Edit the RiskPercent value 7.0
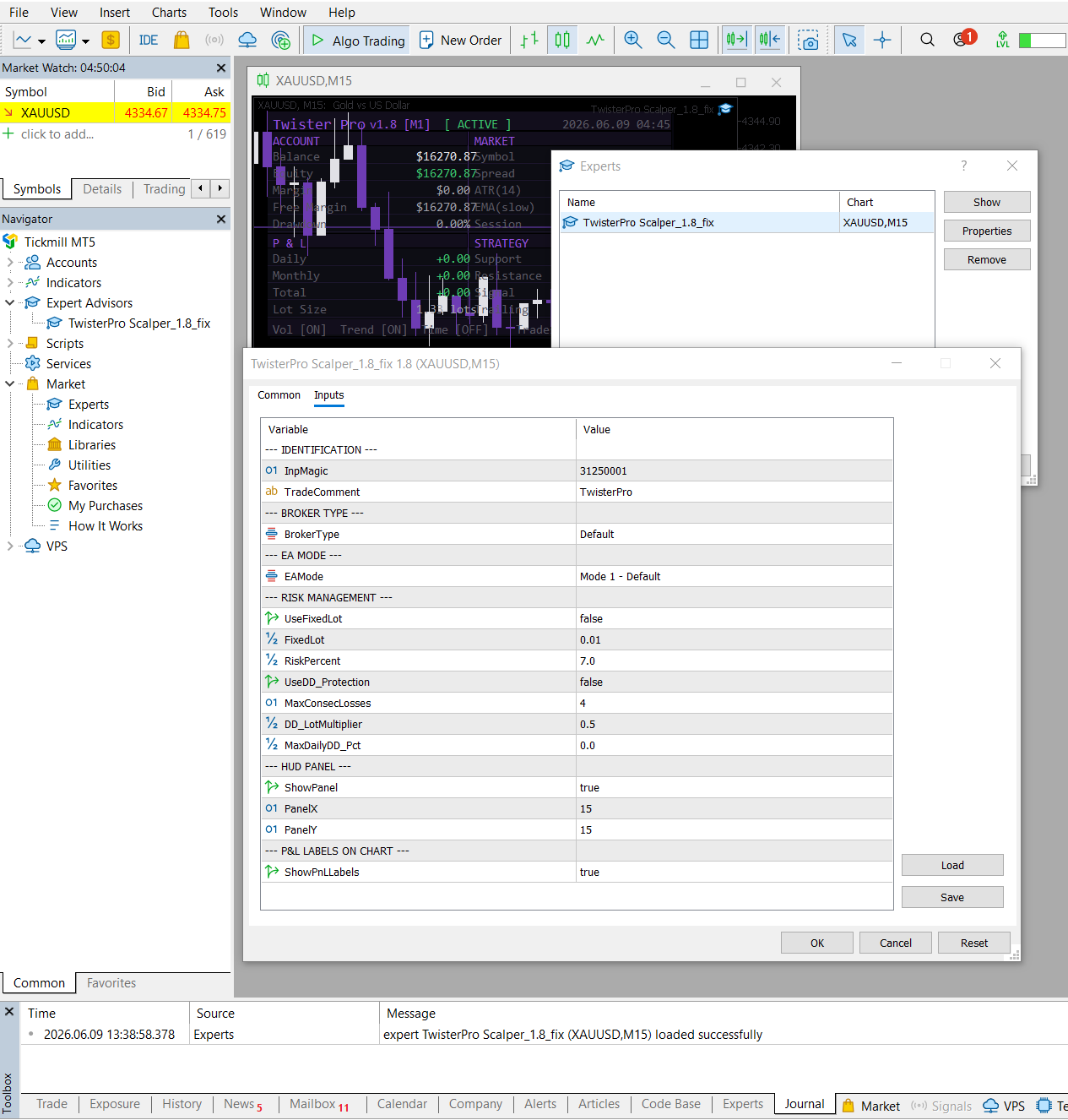1068x1120 pixels. click(735, 661)
